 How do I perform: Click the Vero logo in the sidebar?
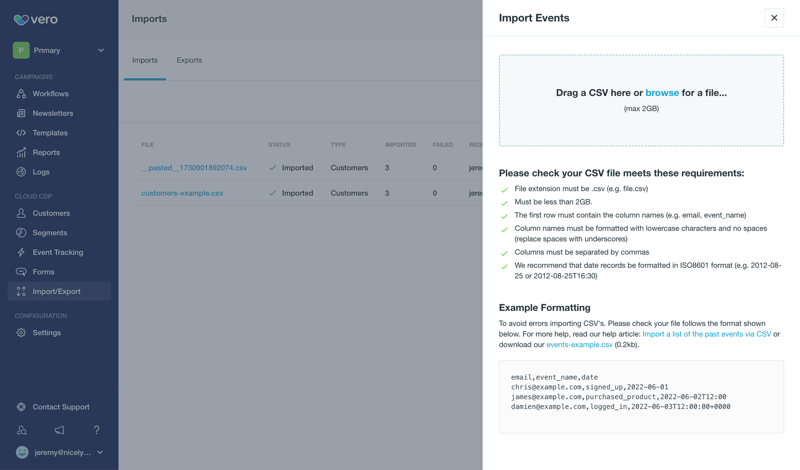(35, 20)
